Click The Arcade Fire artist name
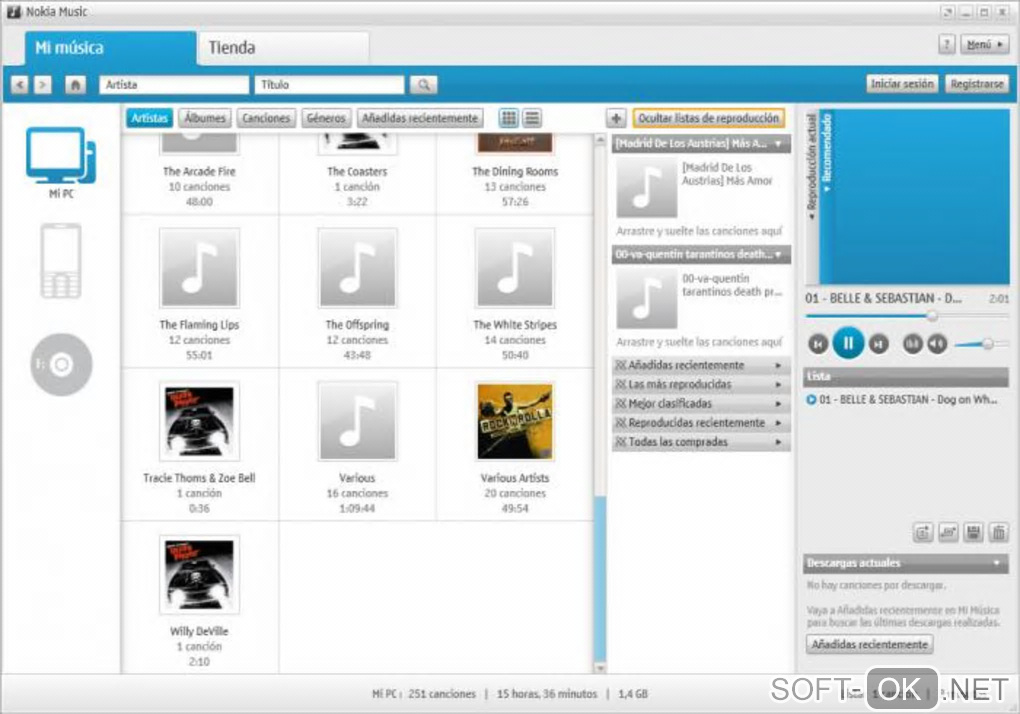Viewport: 1020px width, 714px height. pyautogui.click(x=199, y=172)
